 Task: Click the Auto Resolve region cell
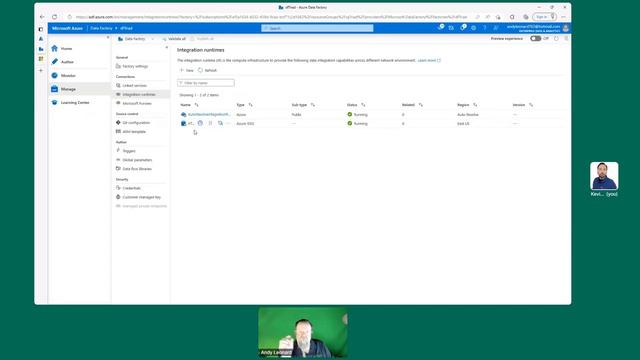(468, 115)
